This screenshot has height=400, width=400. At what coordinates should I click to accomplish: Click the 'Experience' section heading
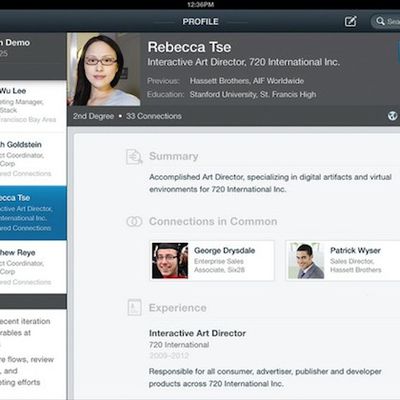pos(178,308)
